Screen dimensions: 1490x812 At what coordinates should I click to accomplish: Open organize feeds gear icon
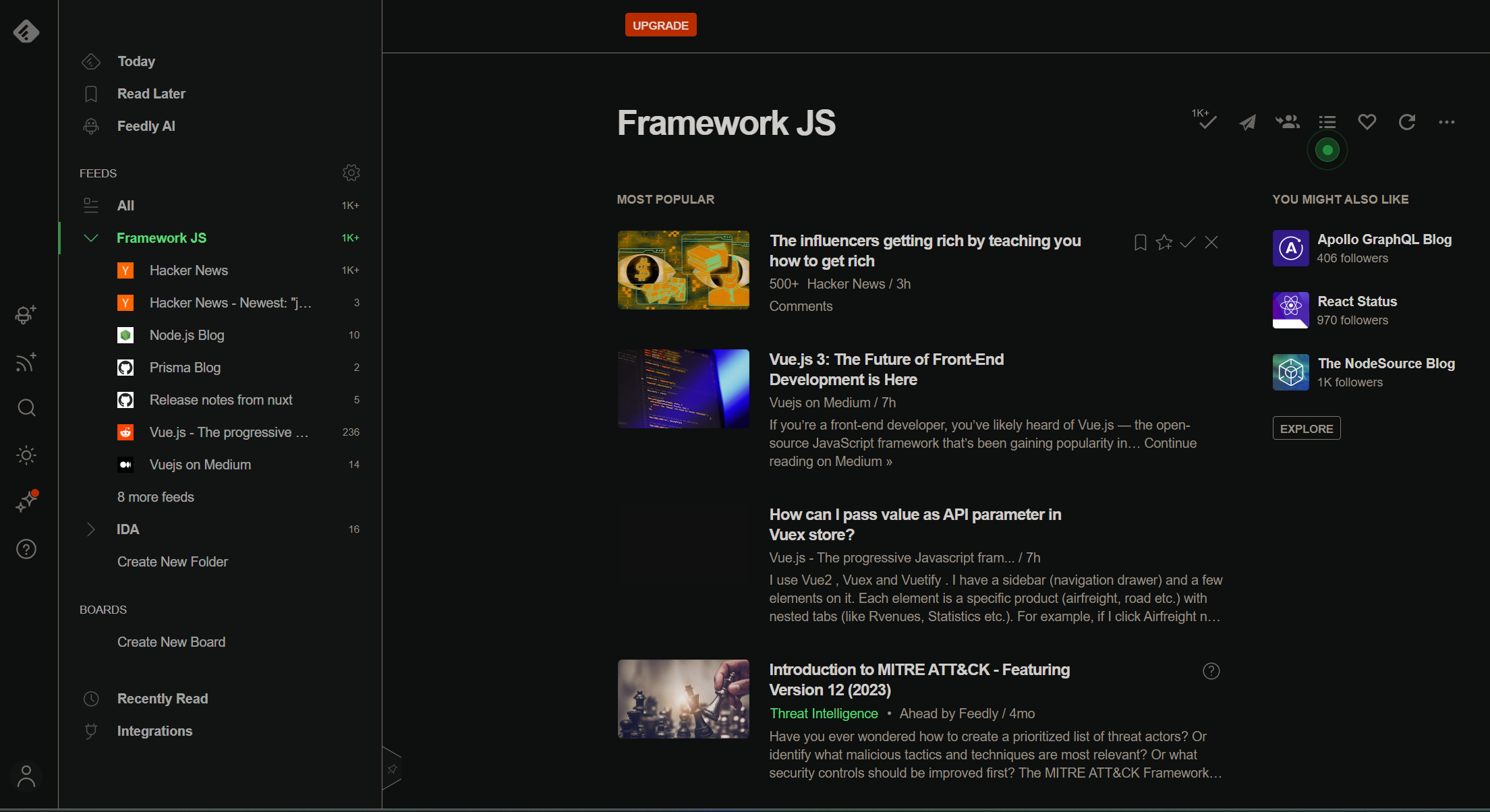351,173
